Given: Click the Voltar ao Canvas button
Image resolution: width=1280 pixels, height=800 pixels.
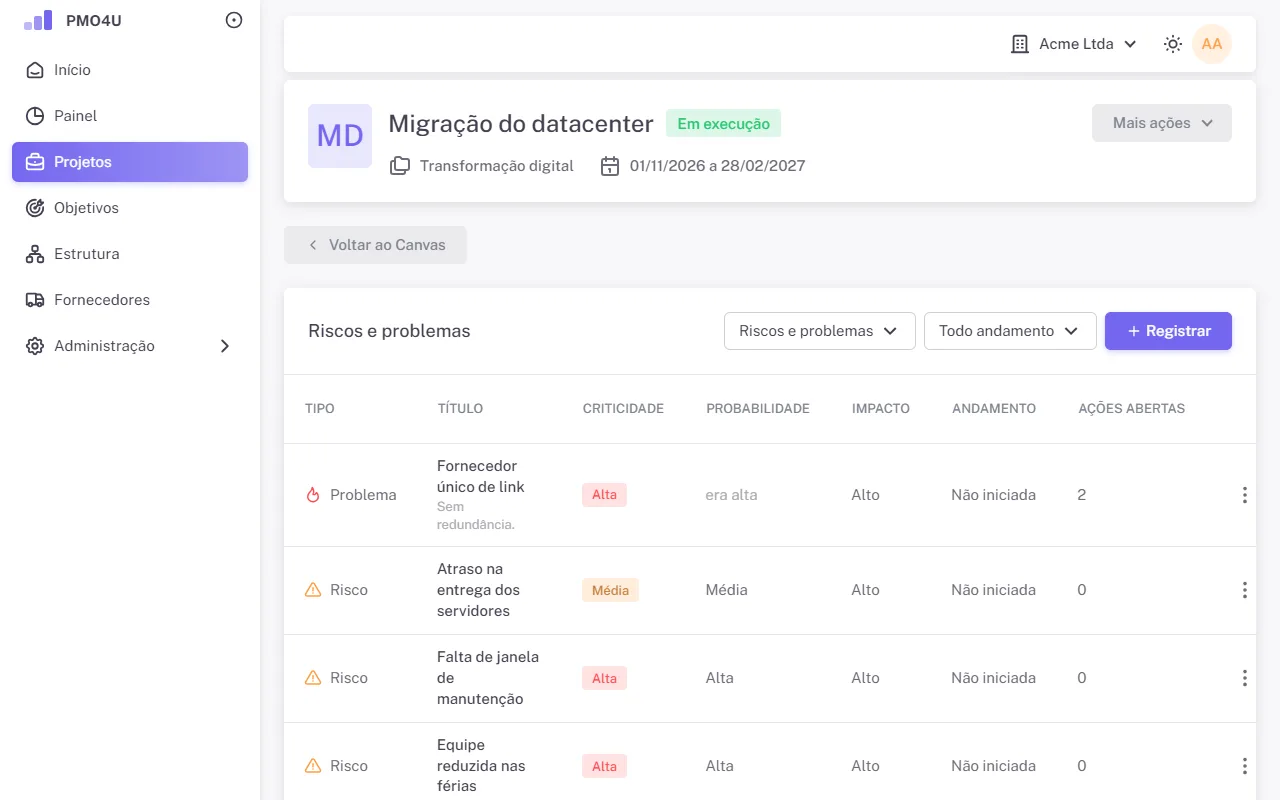Looking at the screenshot, I should 375,245.
